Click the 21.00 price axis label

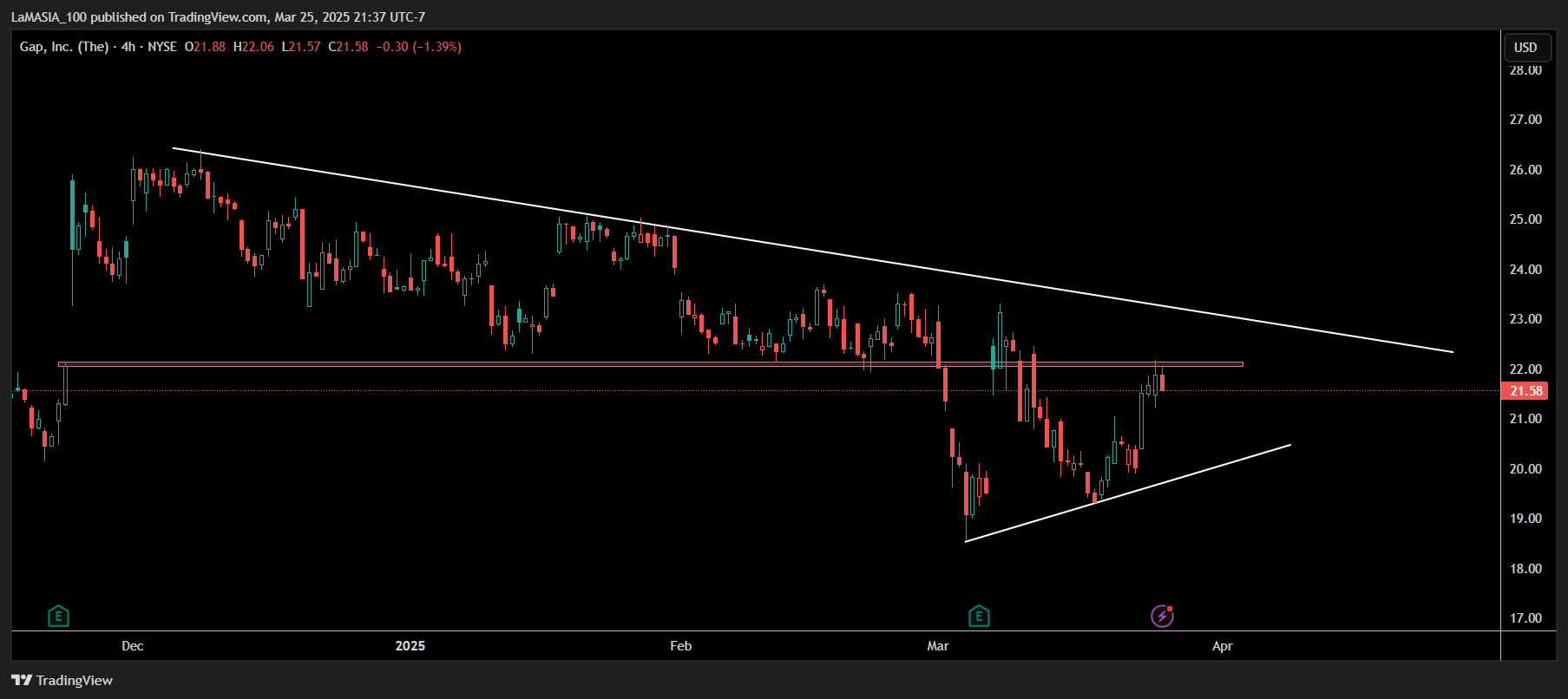[x=1525, y=419]
